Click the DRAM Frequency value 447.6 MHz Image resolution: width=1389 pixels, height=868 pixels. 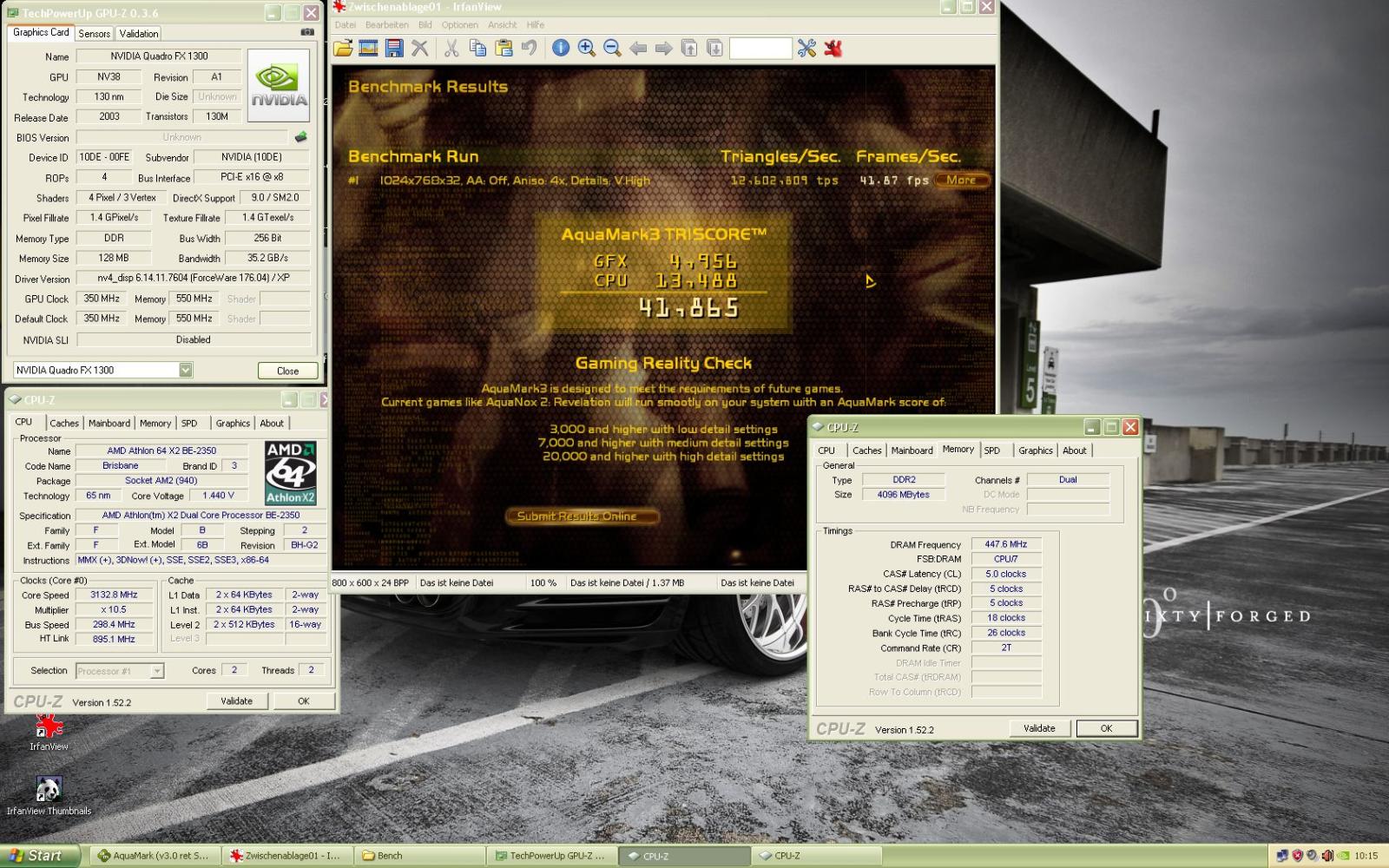1006,545
